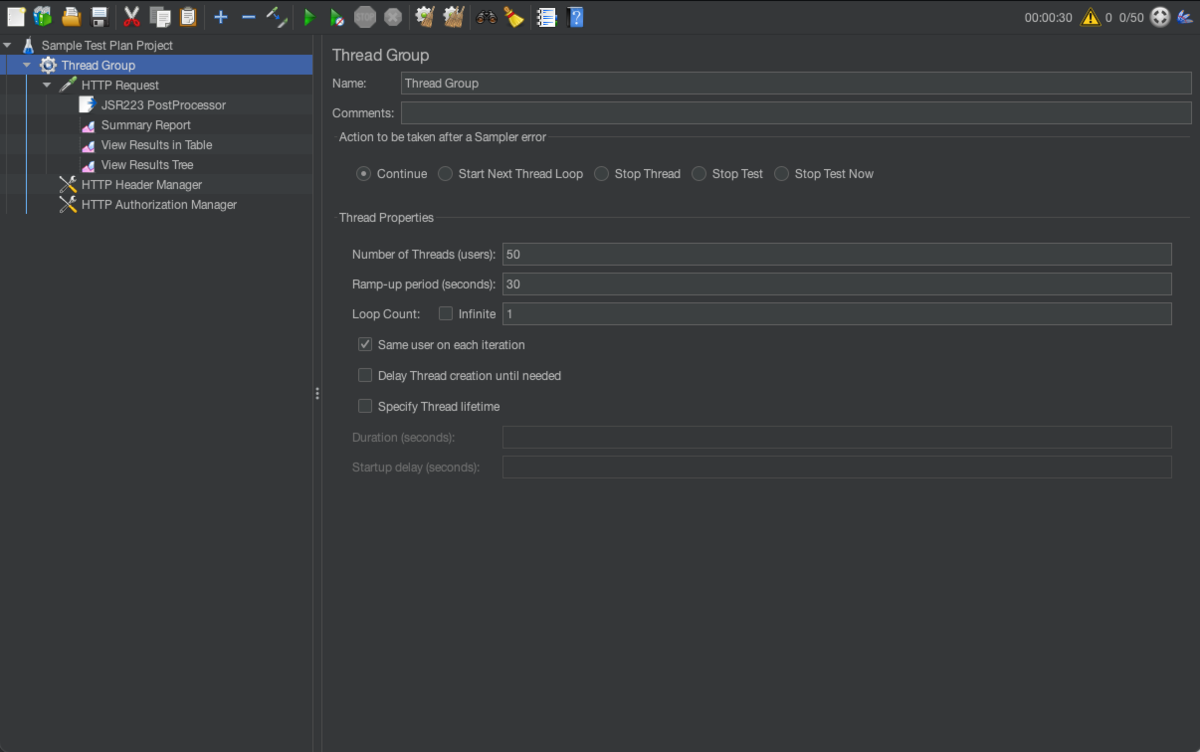1200x752 pixels.
Task: Select Start Next Thread Loop option
Action: [x=445, y=174]
